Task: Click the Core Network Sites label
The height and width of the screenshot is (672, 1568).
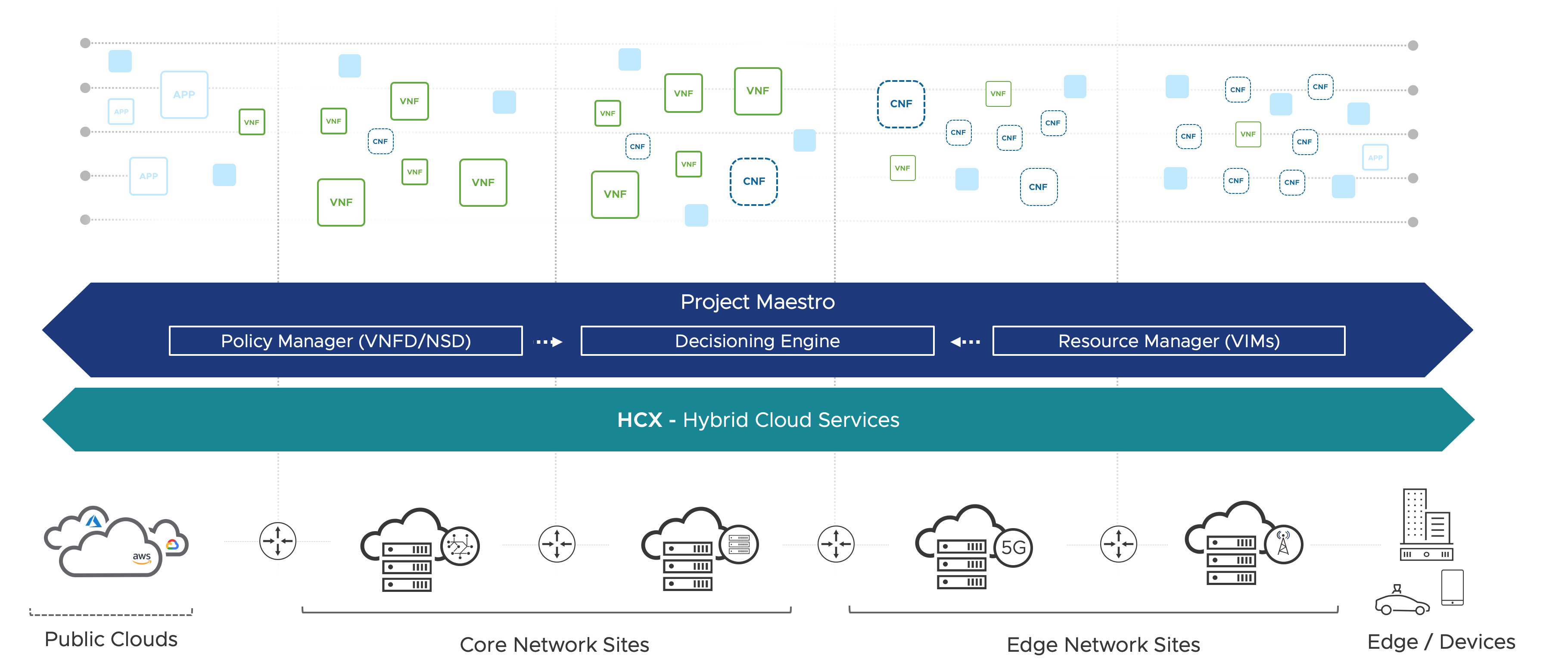Action: [554, 644]
